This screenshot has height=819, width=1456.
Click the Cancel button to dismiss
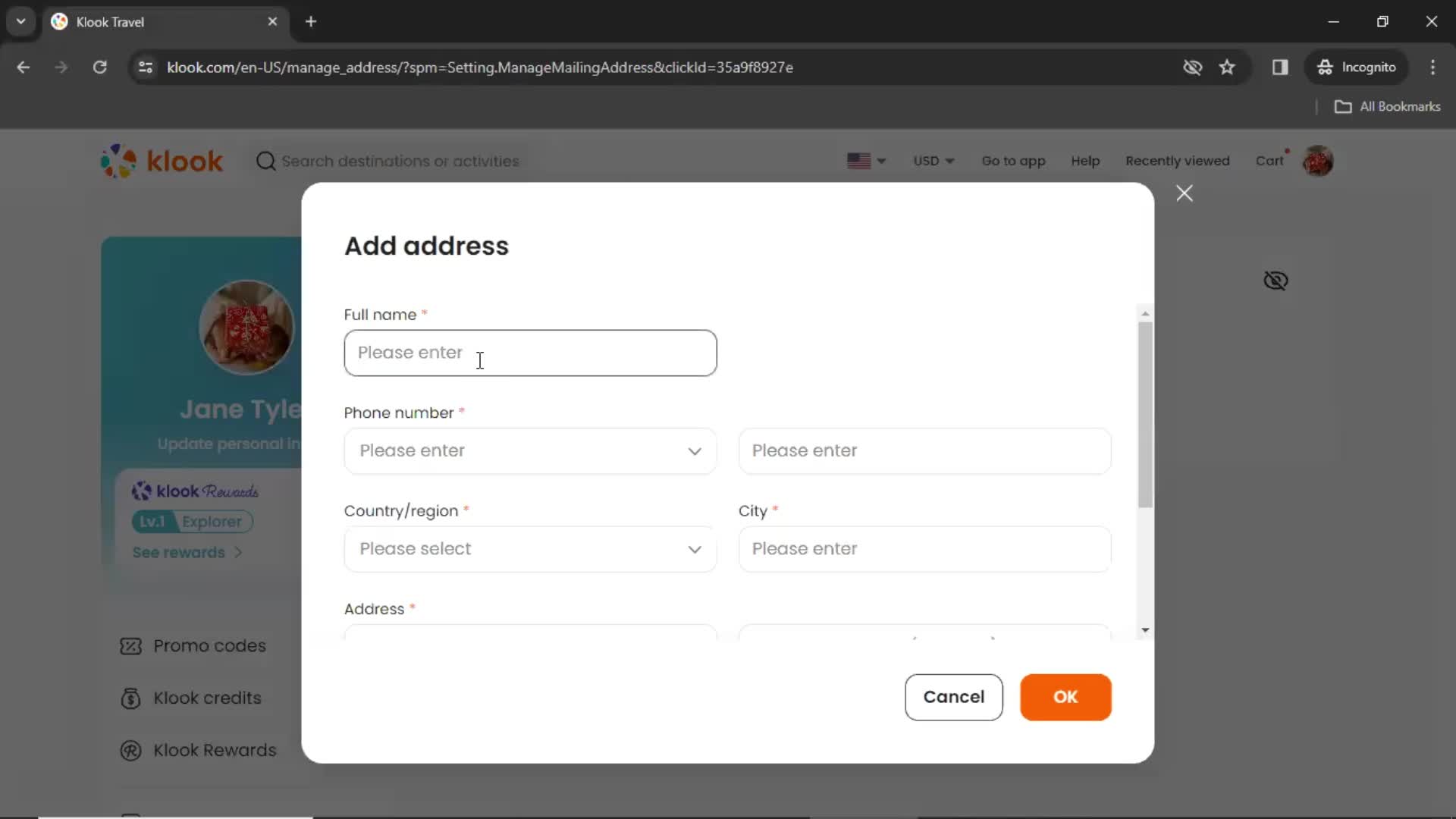tap(954, 697)
